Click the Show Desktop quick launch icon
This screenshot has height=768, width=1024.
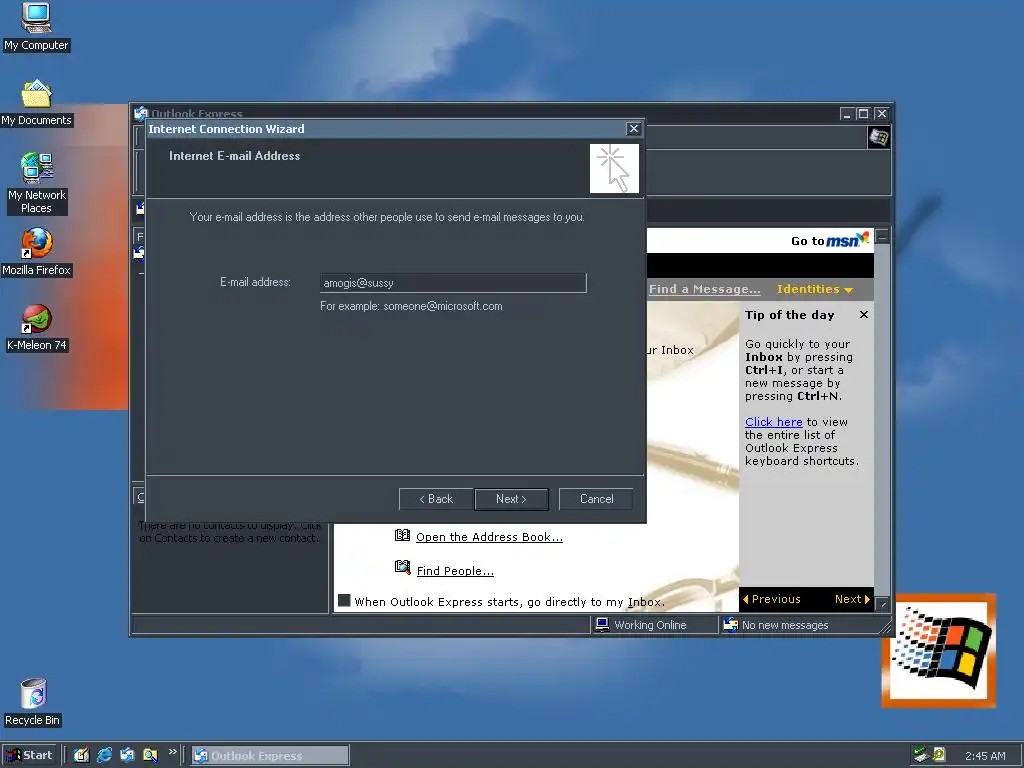pos(81,755)
